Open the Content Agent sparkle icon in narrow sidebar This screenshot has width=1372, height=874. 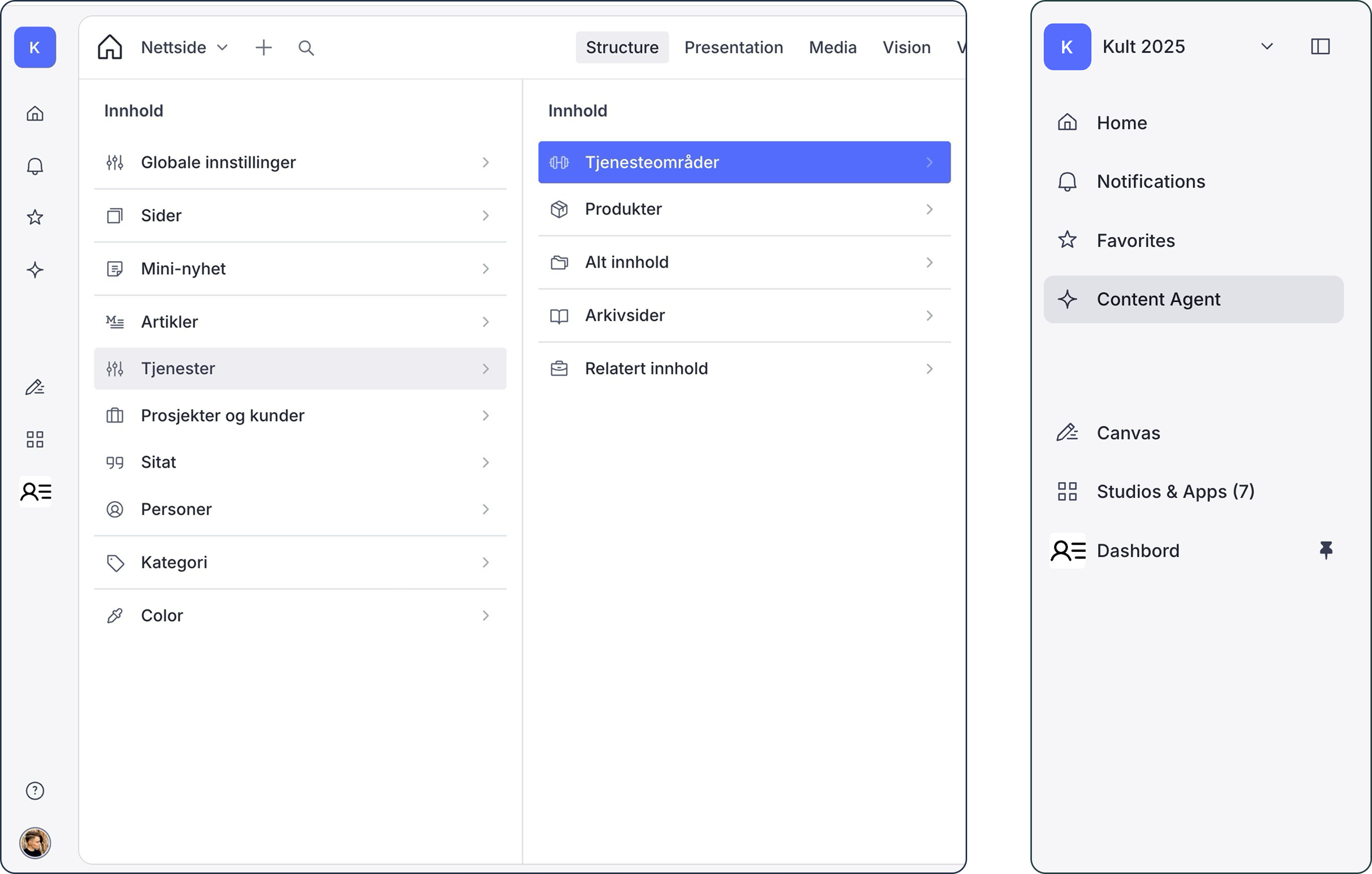tap(35, 270)
